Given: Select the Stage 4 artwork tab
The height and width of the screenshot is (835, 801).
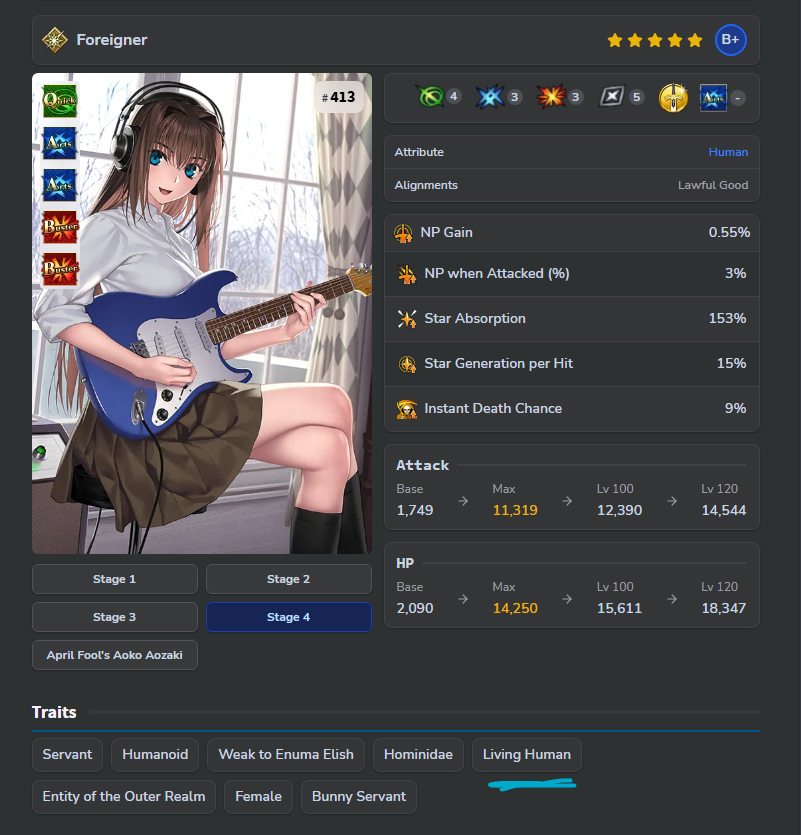Looking at the screenshot, I should click(x=289, y=617).
